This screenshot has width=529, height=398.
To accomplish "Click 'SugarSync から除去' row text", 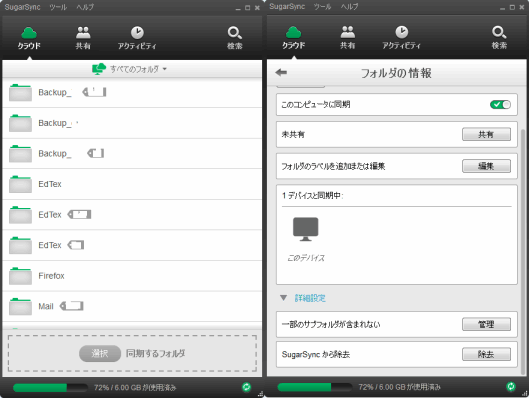I will (x=316, y=354).
